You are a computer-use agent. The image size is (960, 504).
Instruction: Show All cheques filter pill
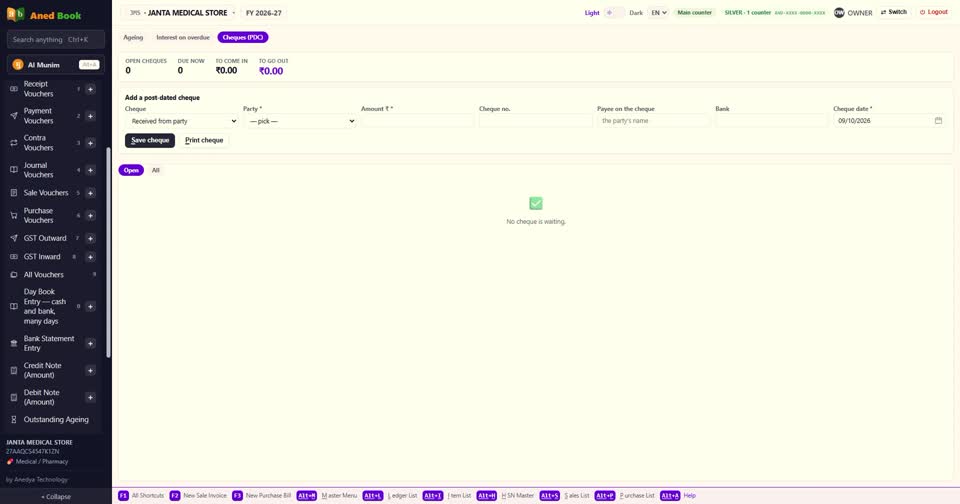(156, 170)
